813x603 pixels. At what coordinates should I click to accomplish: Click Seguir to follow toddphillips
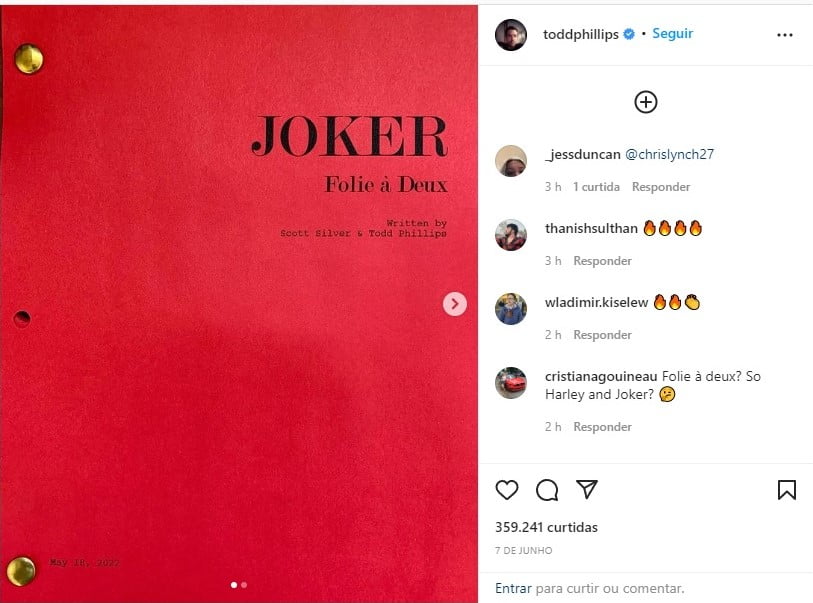click(672, 34)
